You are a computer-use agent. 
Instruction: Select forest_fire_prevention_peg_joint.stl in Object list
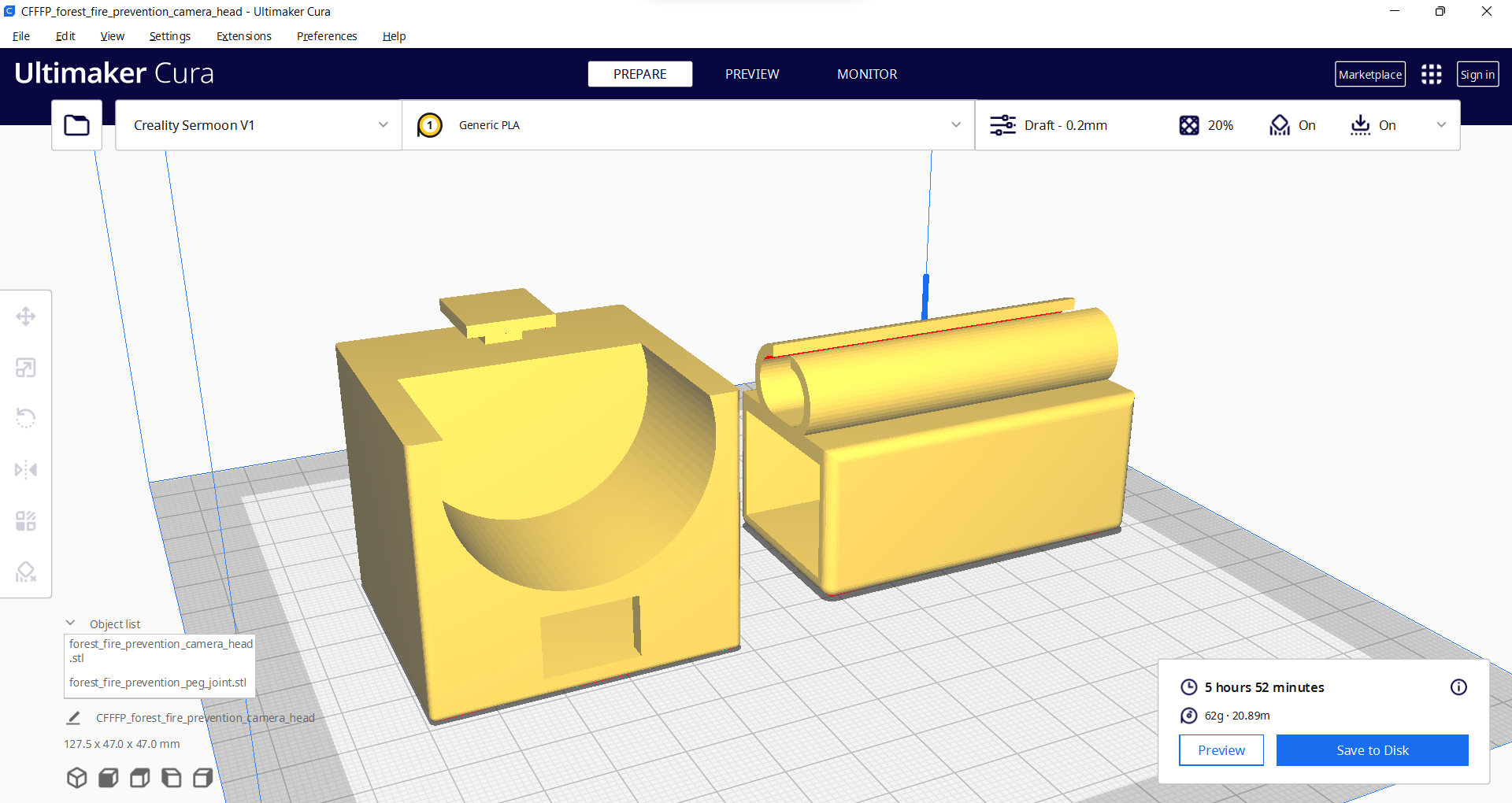[x=157, y=683]
